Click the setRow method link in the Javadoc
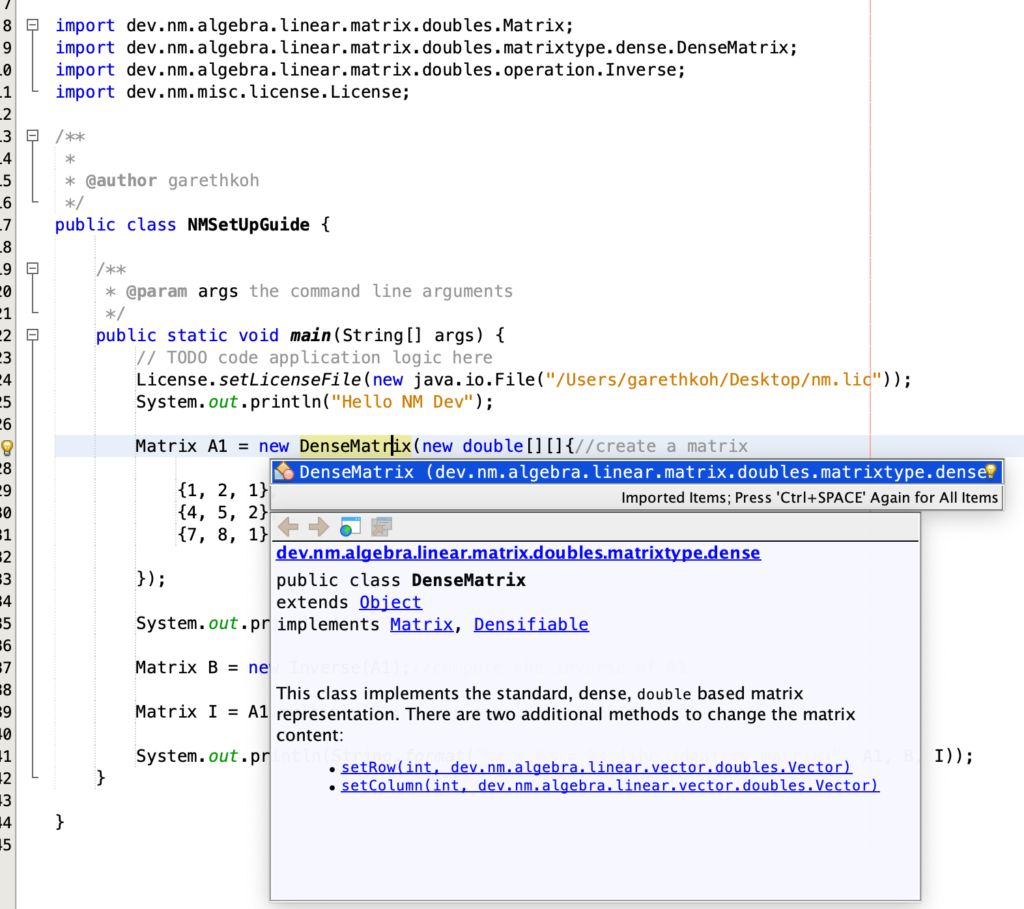1024x909 pixels. (595, 765)
